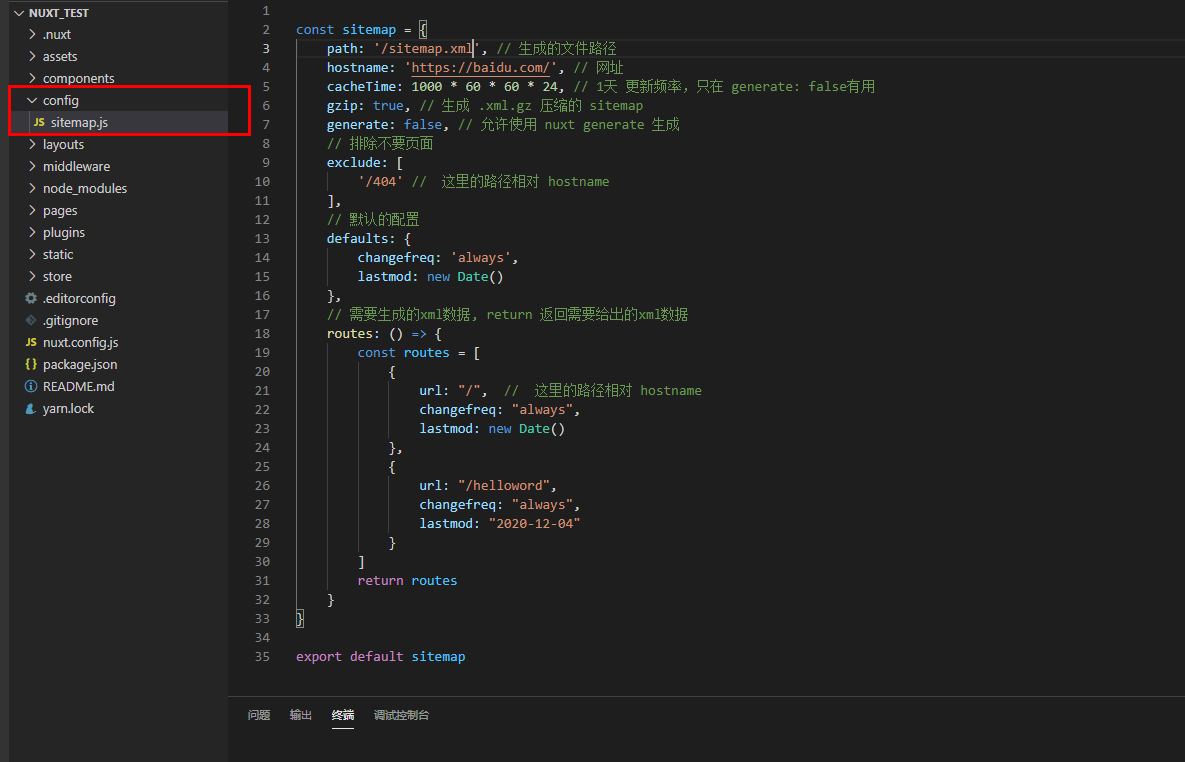Image resolution: width=1185 pixels, height=762 pixels.
Task: Click line number 18 in the gutter
Action: pyautogui.click(x=262, y=333)
